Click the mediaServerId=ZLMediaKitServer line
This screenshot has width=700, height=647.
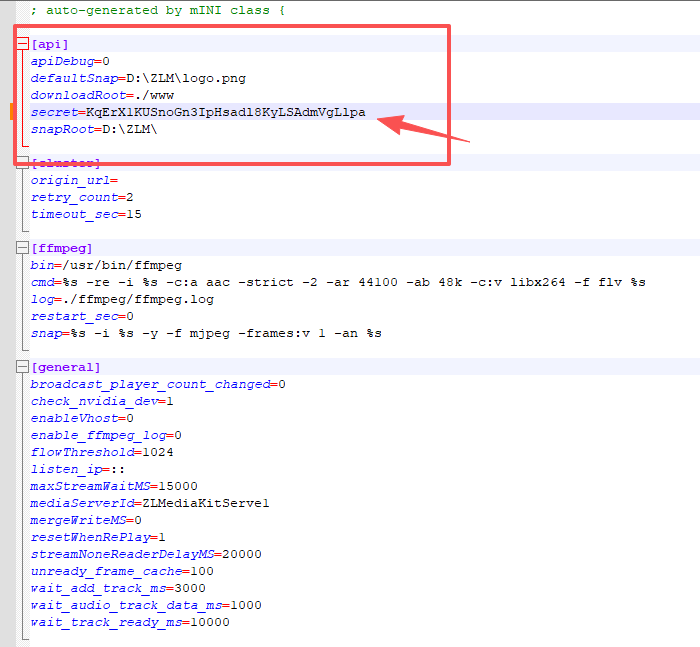(150, 503)
